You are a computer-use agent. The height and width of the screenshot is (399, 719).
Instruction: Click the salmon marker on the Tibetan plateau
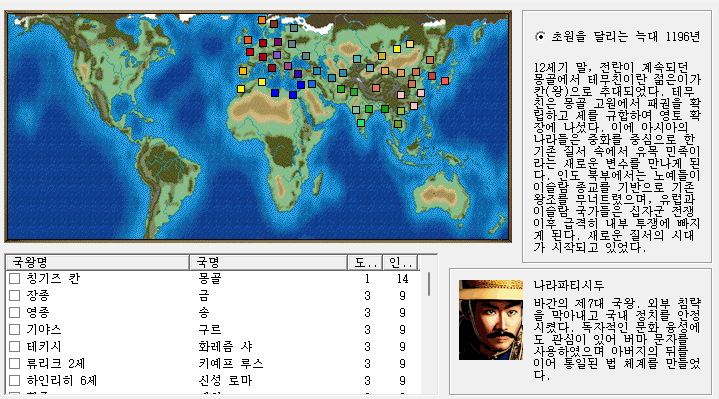(376, 88)
